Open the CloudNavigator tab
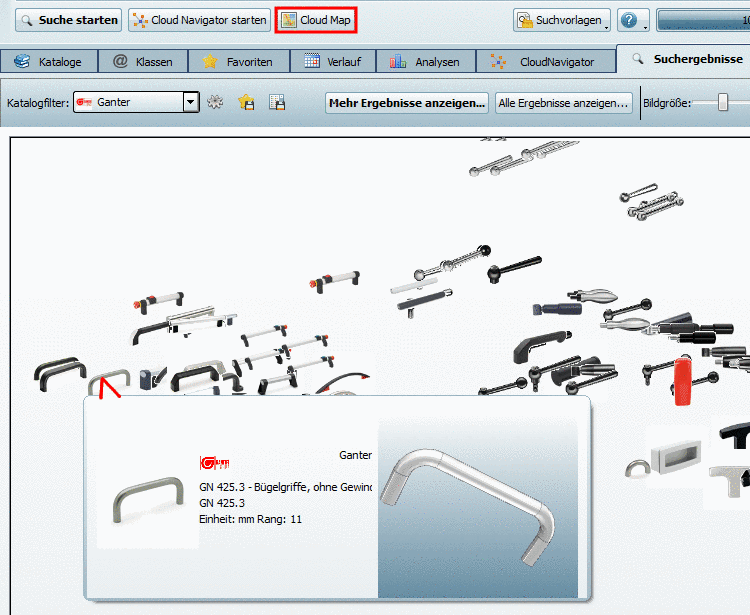This screenshot has width=750, height=615. [545, 62]
